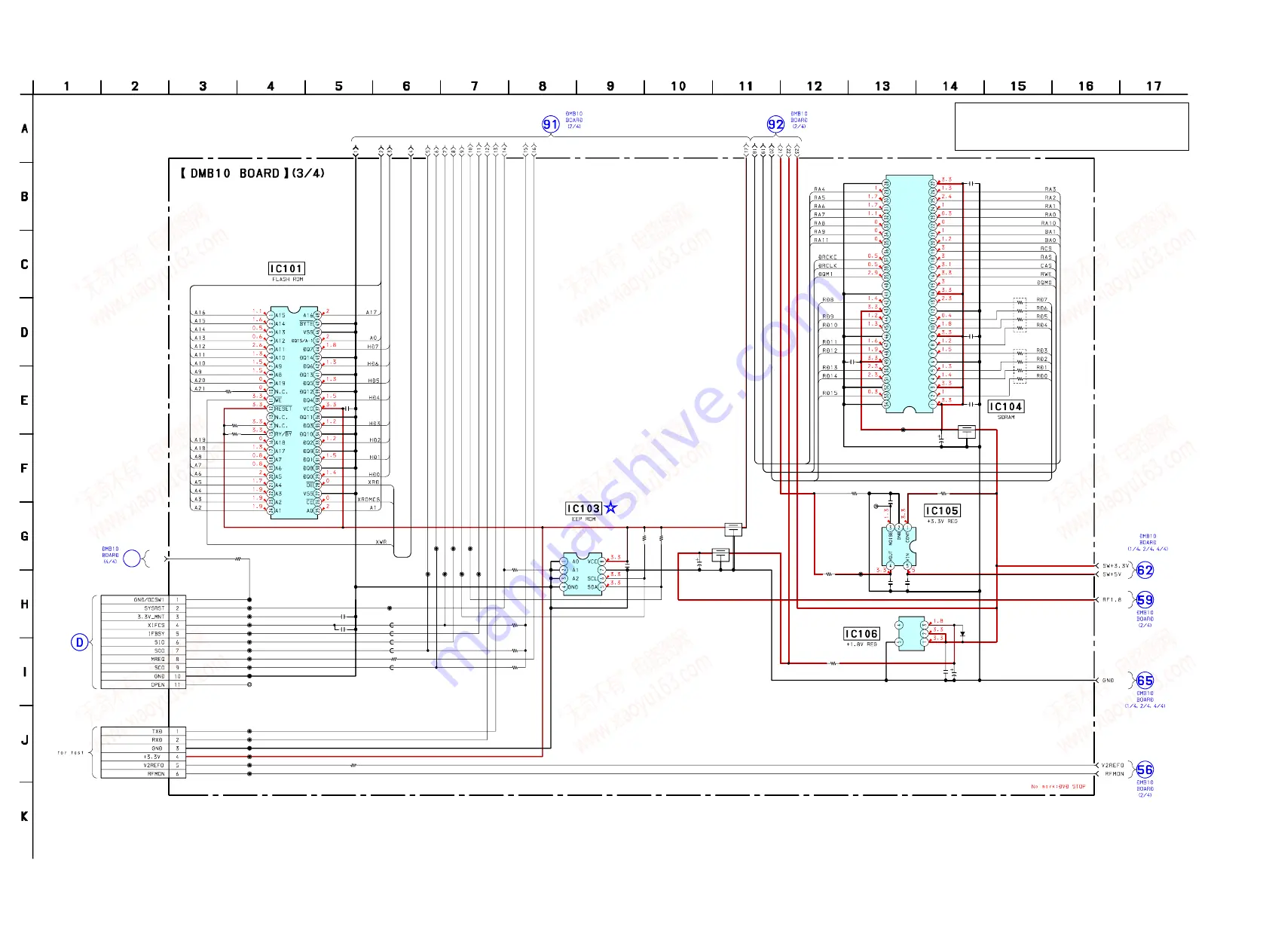This screenshot has width=1266, height=952.
Task: Click the SYSRST connector pin row
Action: pos(143,608)
